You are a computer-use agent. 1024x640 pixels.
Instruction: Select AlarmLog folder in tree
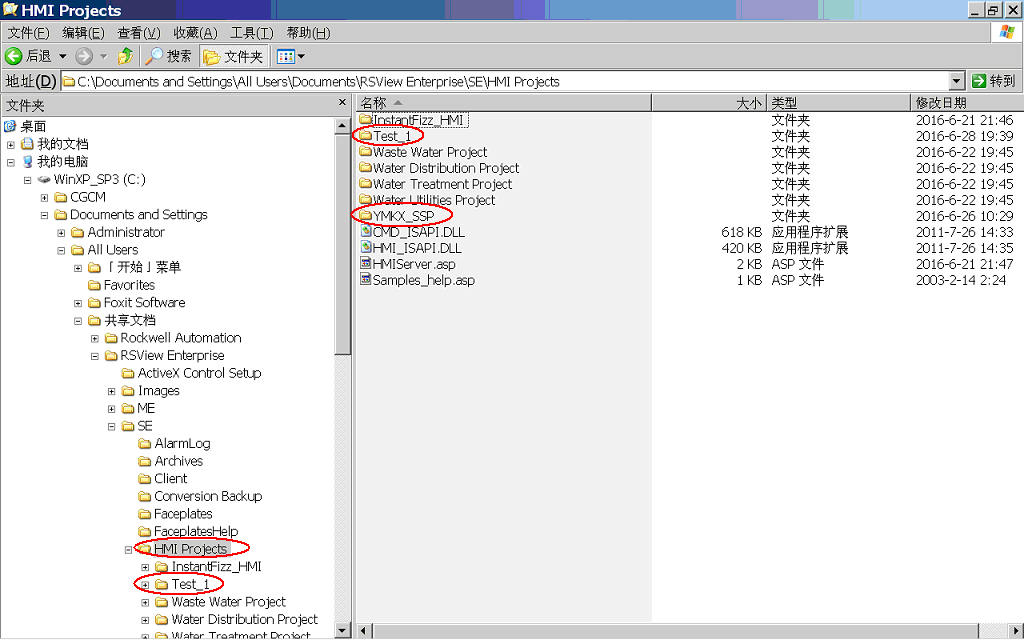(x=175, y=444)
